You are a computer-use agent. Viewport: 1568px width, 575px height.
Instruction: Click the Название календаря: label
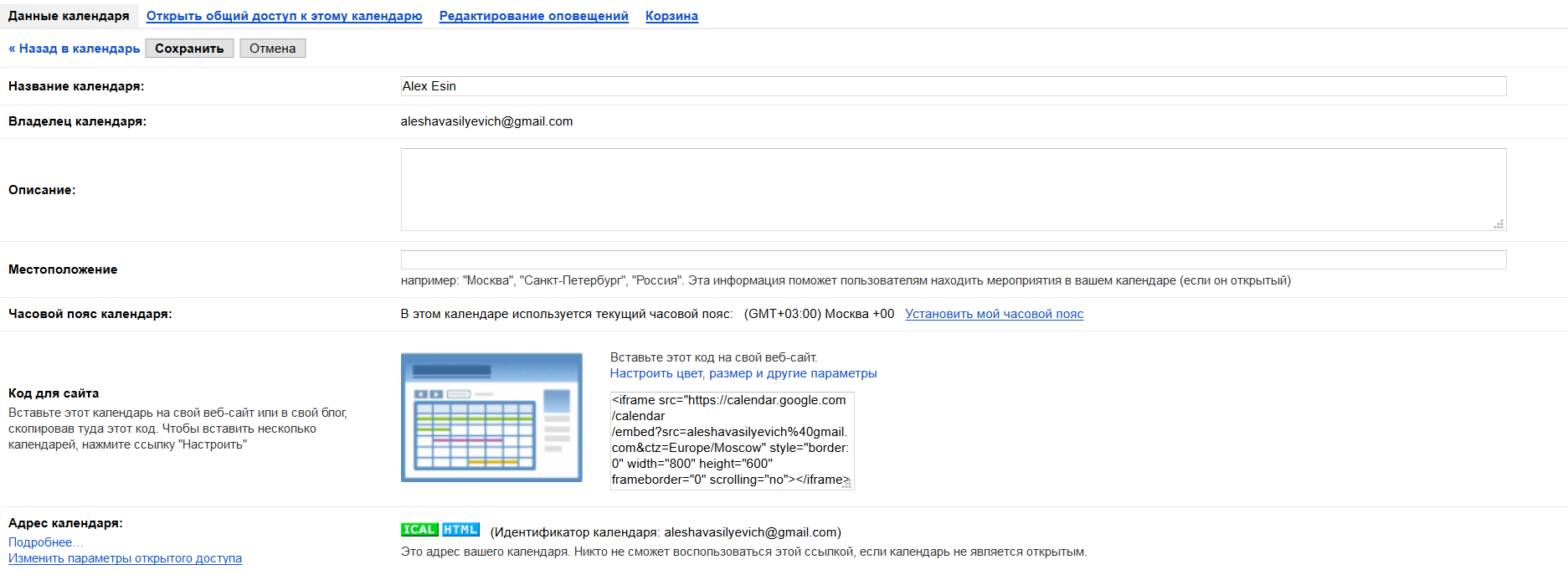76,86
